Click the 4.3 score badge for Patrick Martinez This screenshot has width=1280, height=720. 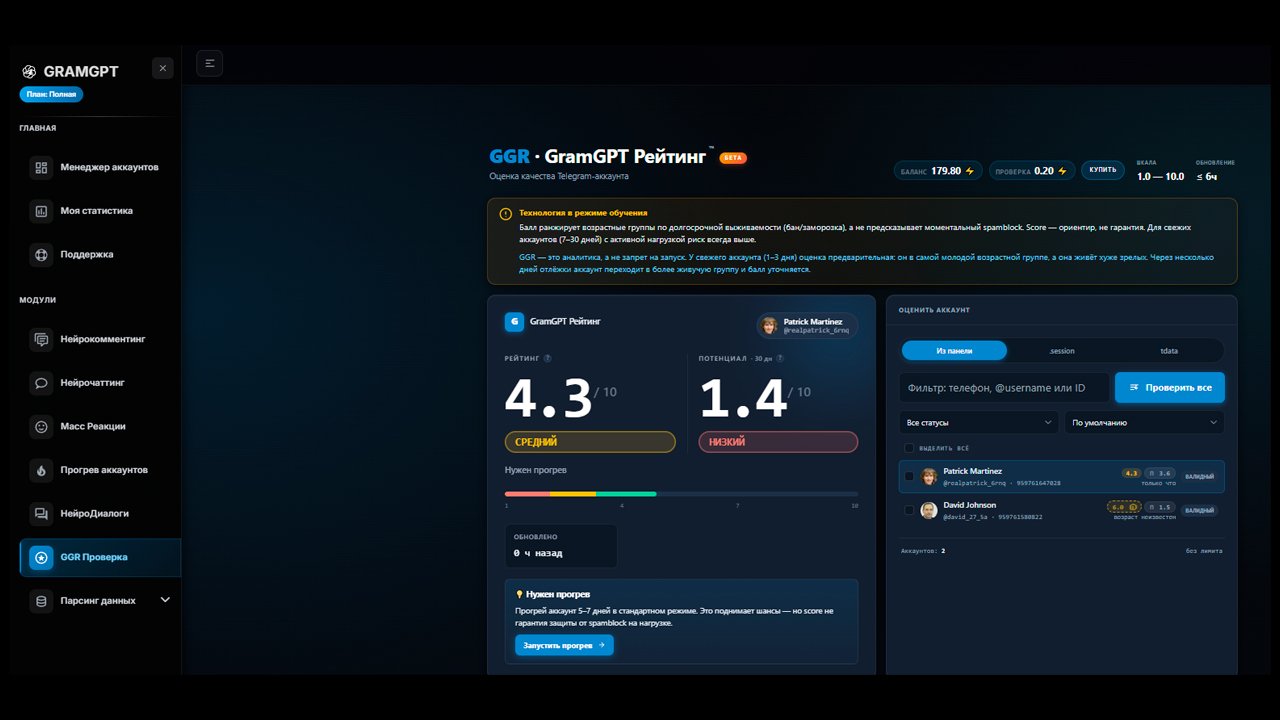[1132, 473]
